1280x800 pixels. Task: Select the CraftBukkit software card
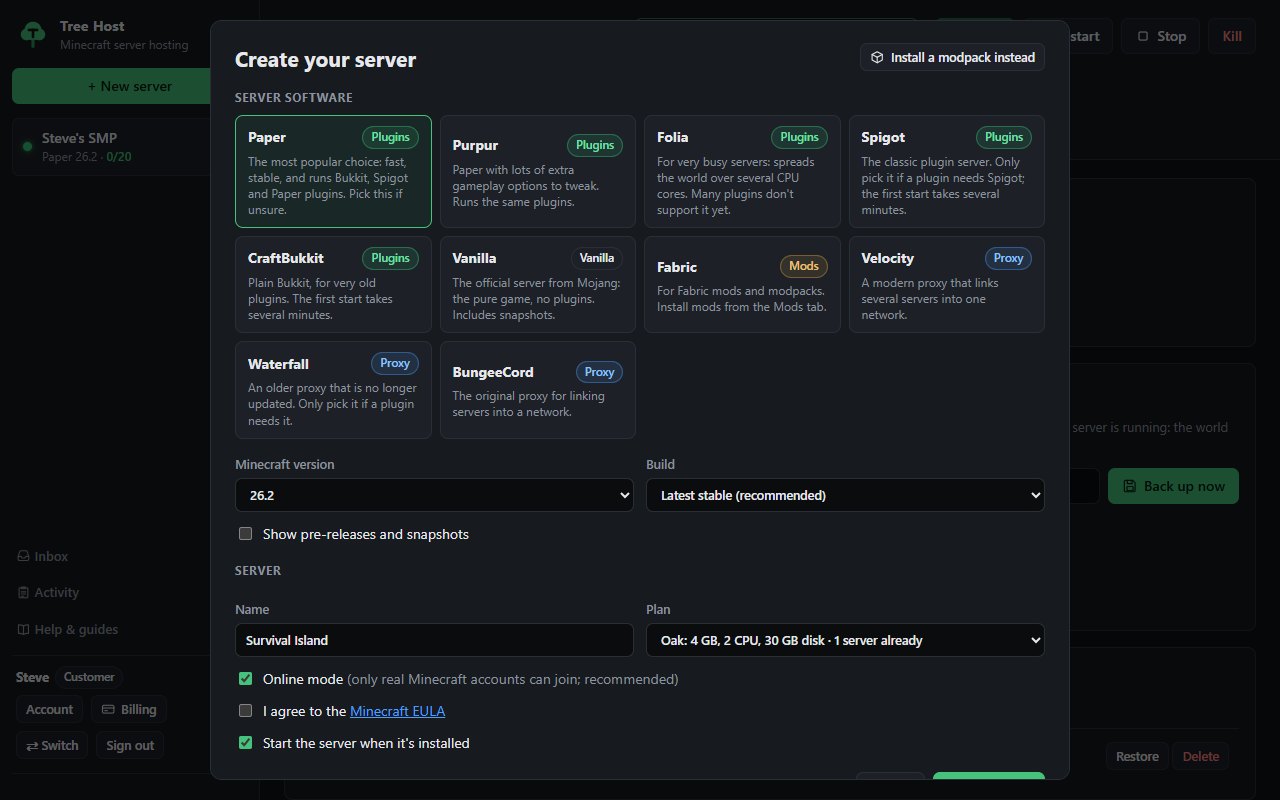(x=333, y=284)
